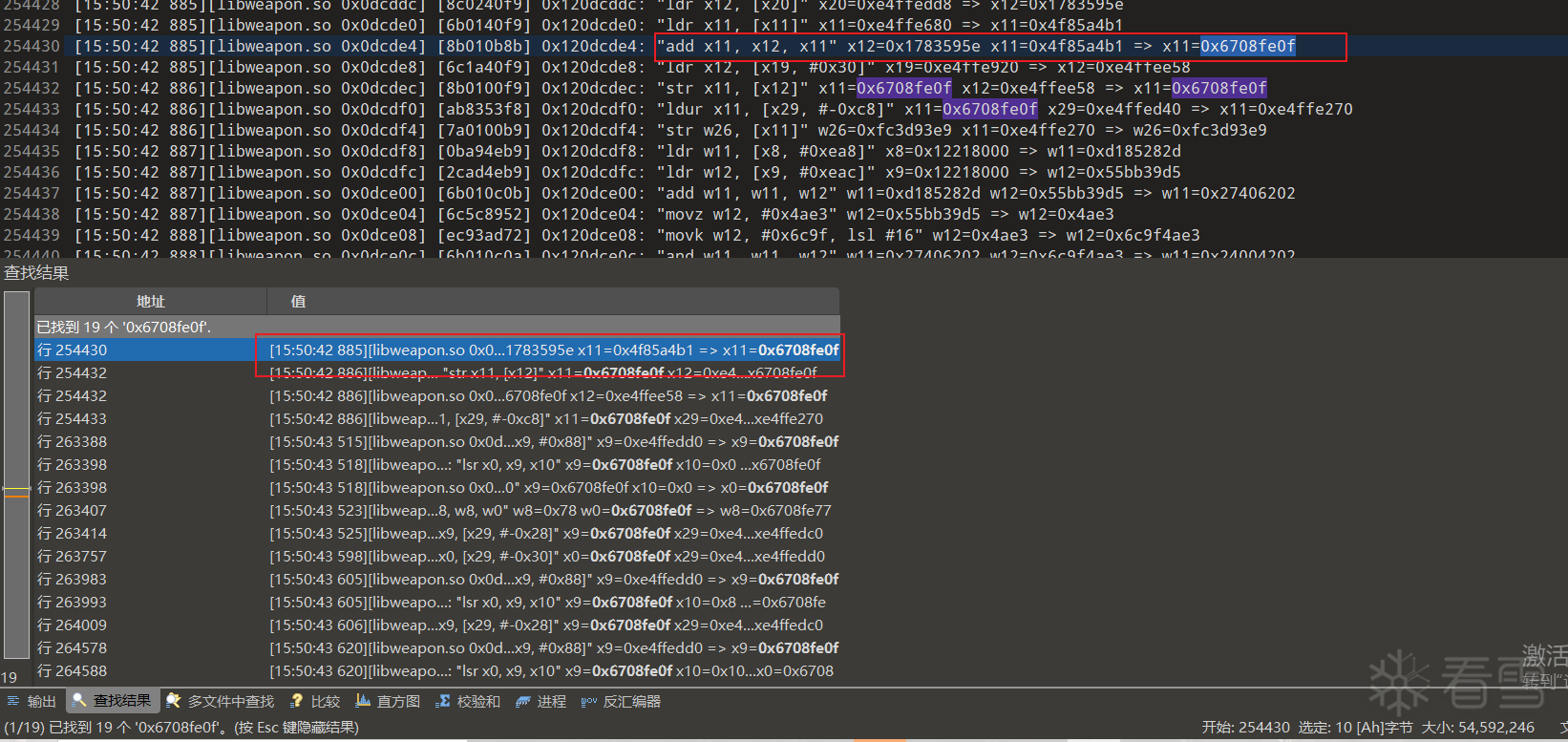Click the status bar field 开始: 254430
The height and width of the screenshot is (742, 1568).
(1245, 728)
